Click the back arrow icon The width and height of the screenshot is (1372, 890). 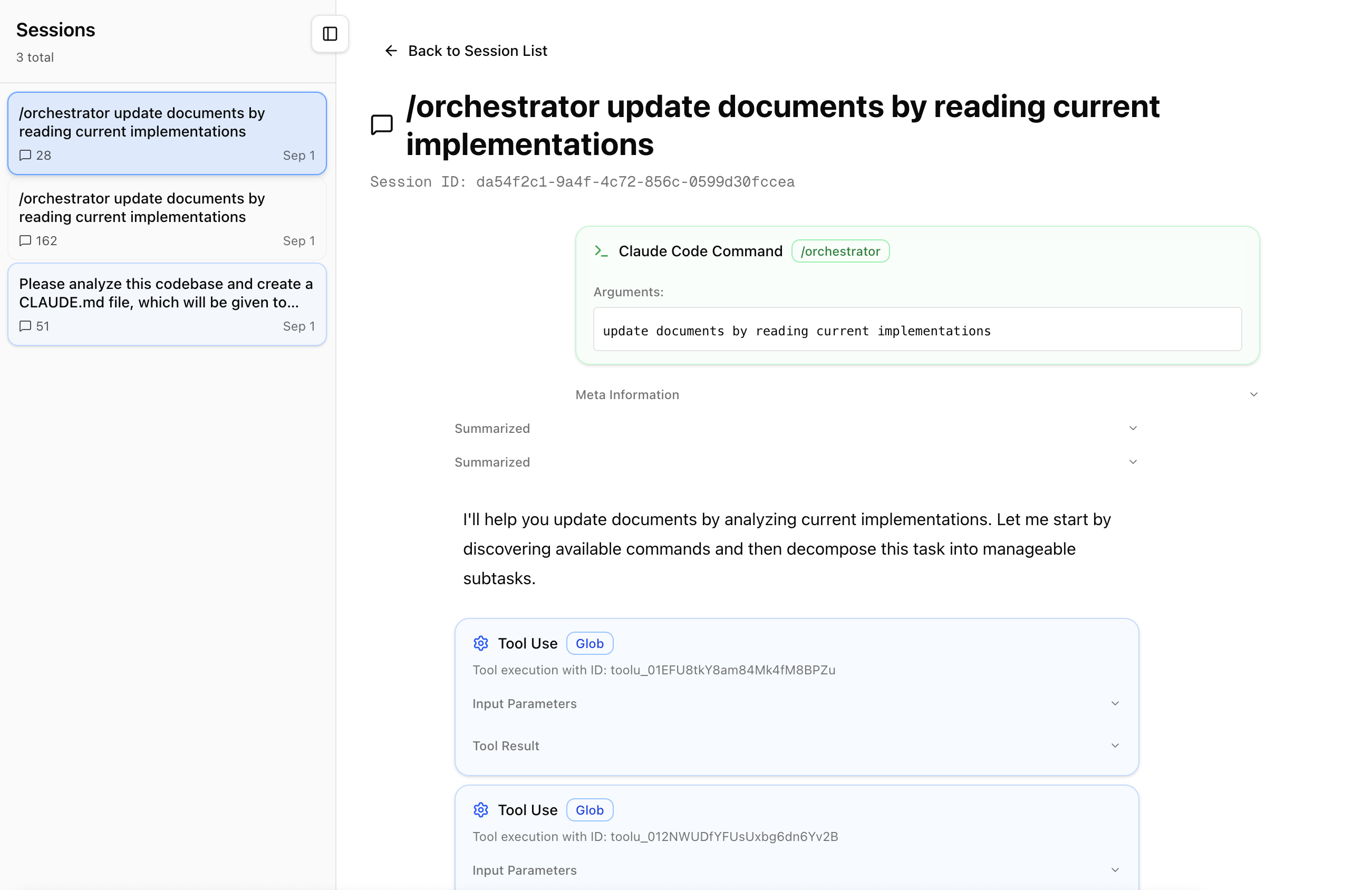[391, 51]
